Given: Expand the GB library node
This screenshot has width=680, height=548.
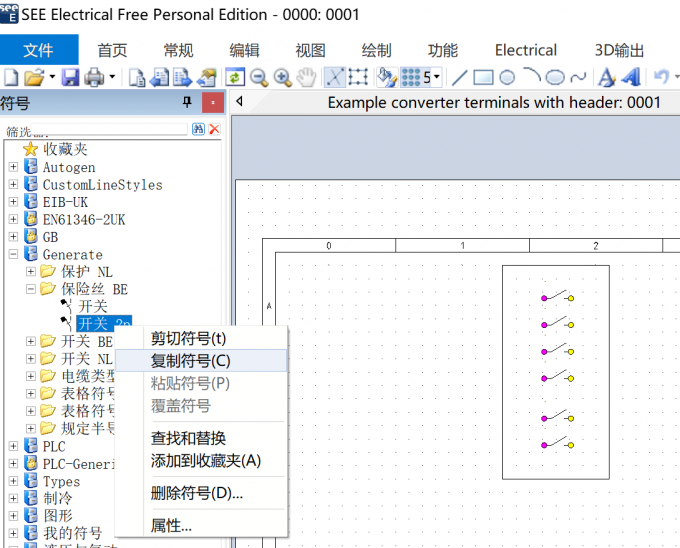Looking at the screenshot, I should click(x=13, y=237).
